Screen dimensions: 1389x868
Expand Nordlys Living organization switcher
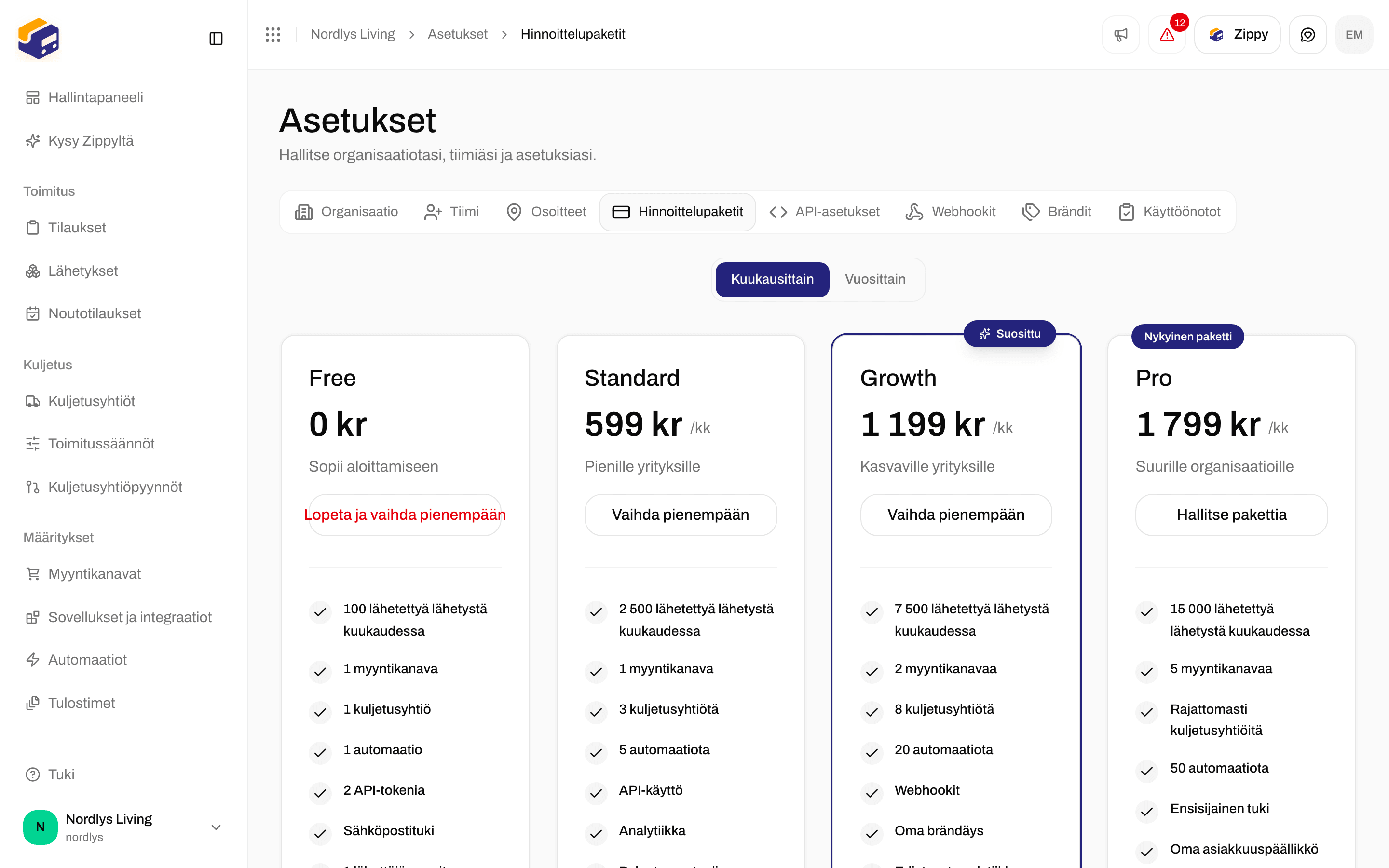point(123,827)
